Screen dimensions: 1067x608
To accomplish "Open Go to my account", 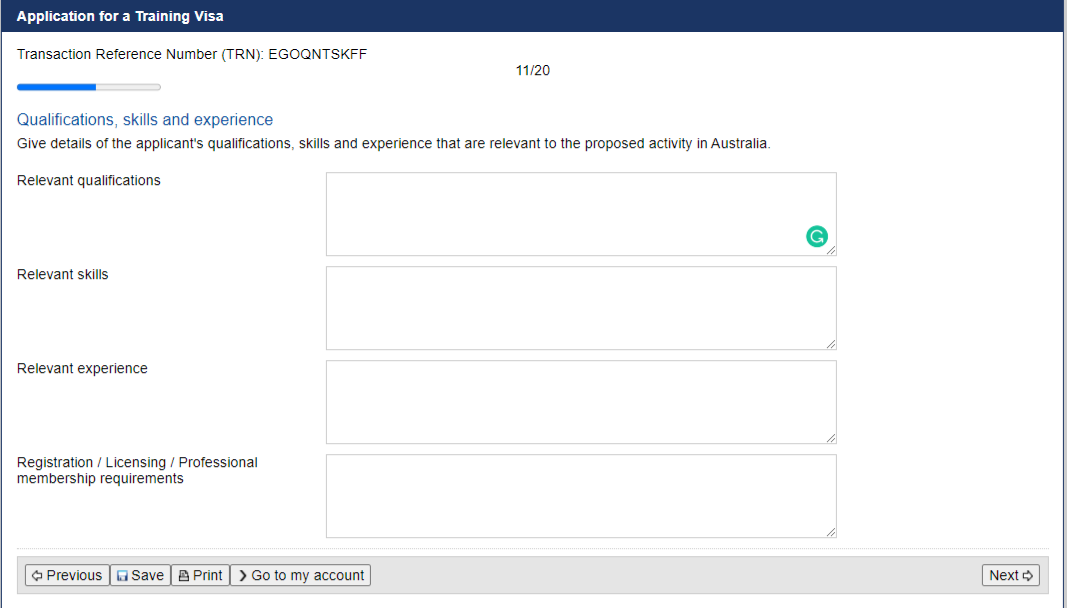I will (x=300, y=575).
